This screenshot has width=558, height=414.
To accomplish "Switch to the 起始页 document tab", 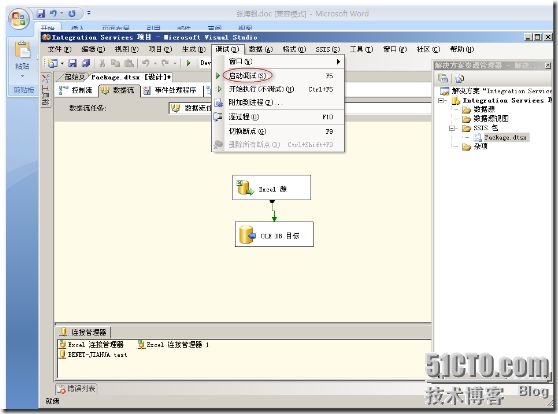I will pyautogui.click(x=74, y=77).
